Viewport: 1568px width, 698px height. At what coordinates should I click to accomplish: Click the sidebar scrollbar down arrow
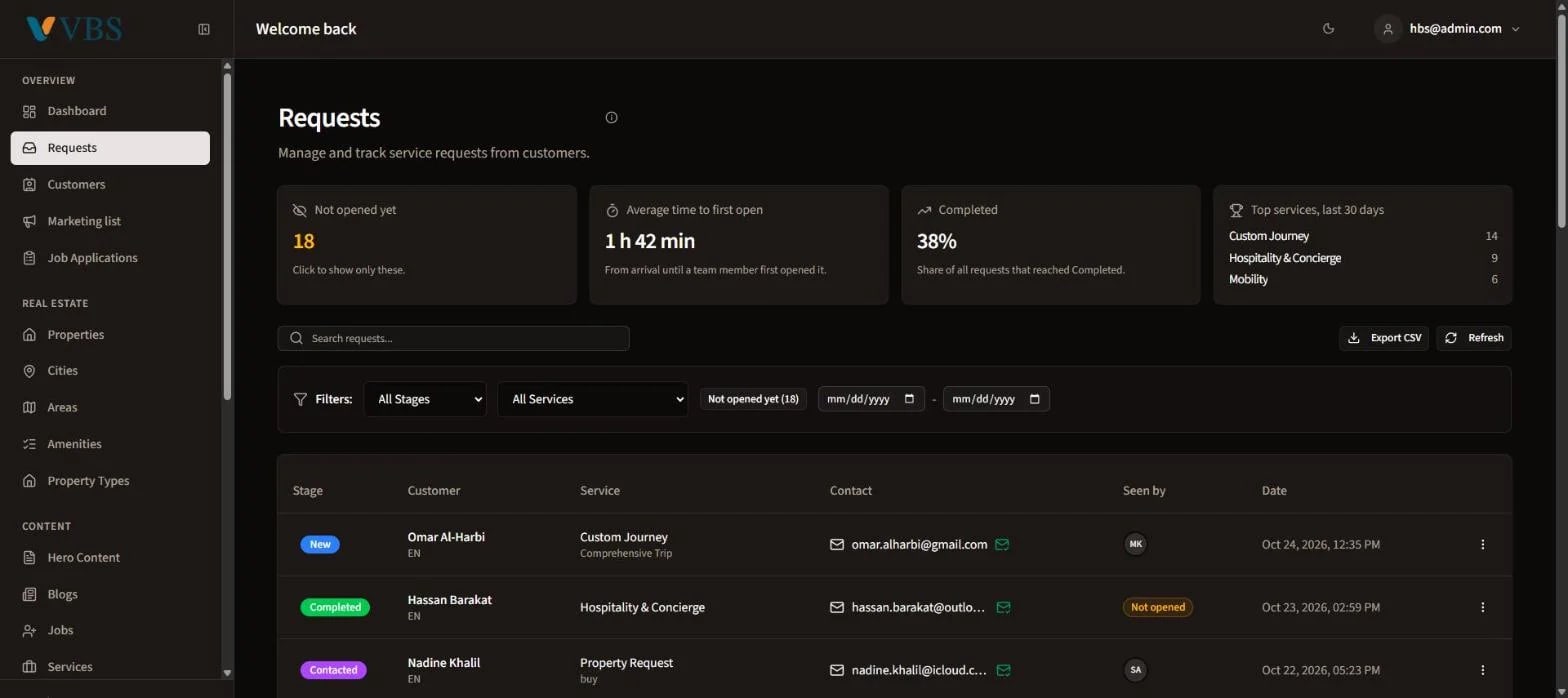227,673
